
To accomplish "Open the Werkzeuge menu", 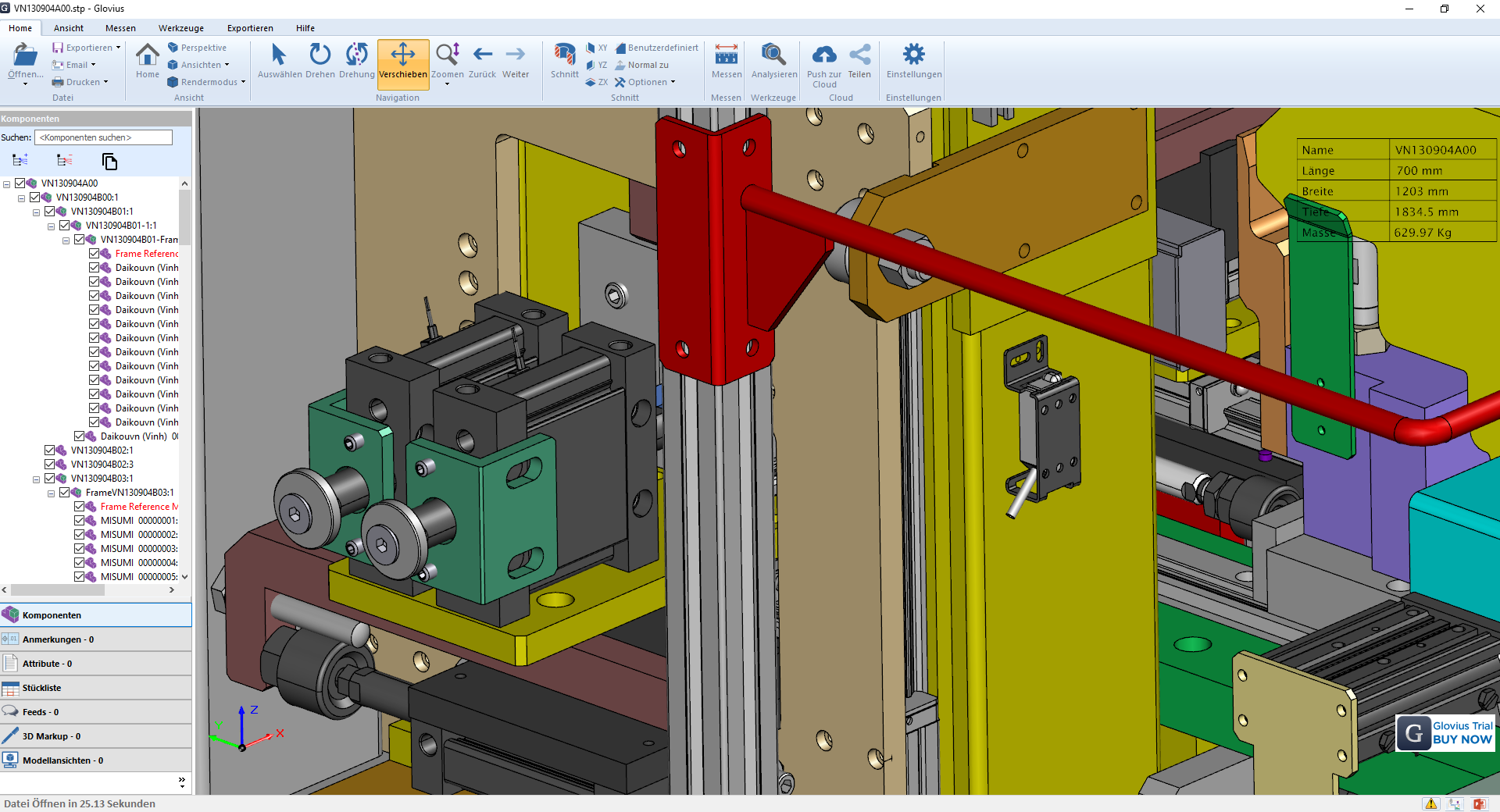I will click(180, 28).
